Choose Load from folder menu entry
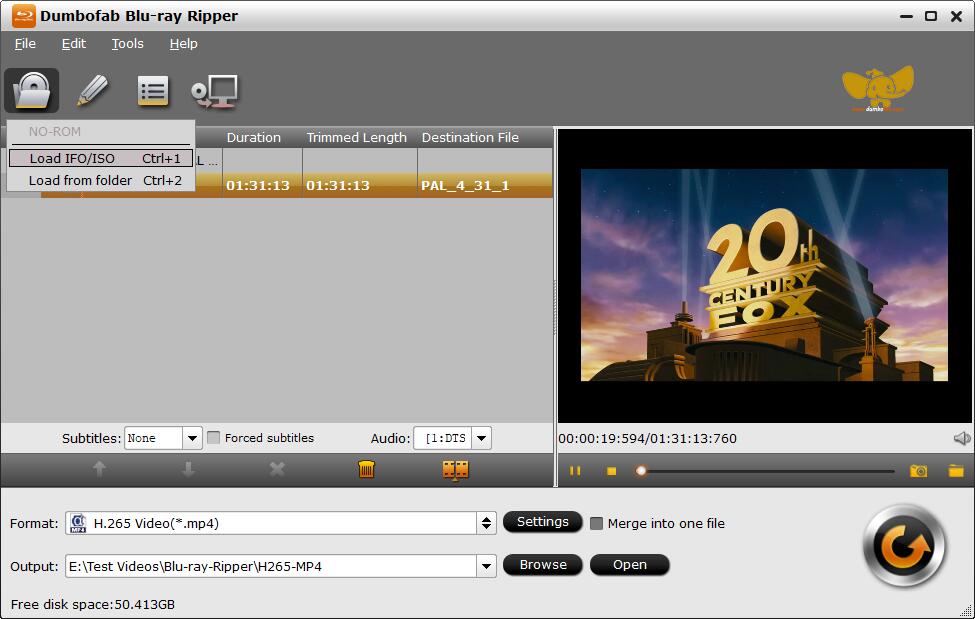Viewport: 975px width, 619px height. click(x=101, y=180)
